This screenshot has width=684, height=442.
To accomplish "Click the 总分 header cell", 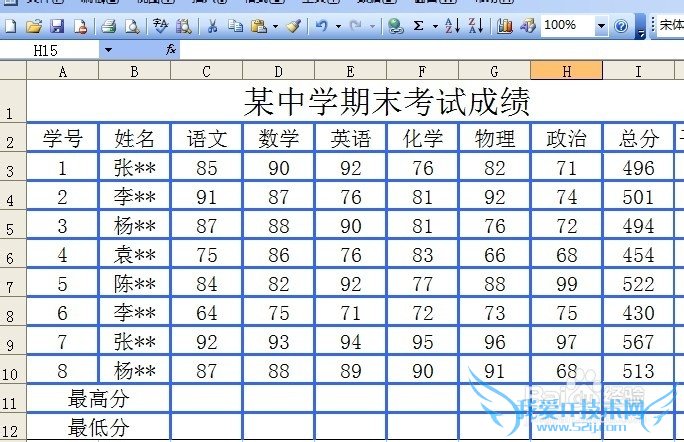I will point(638,138).
